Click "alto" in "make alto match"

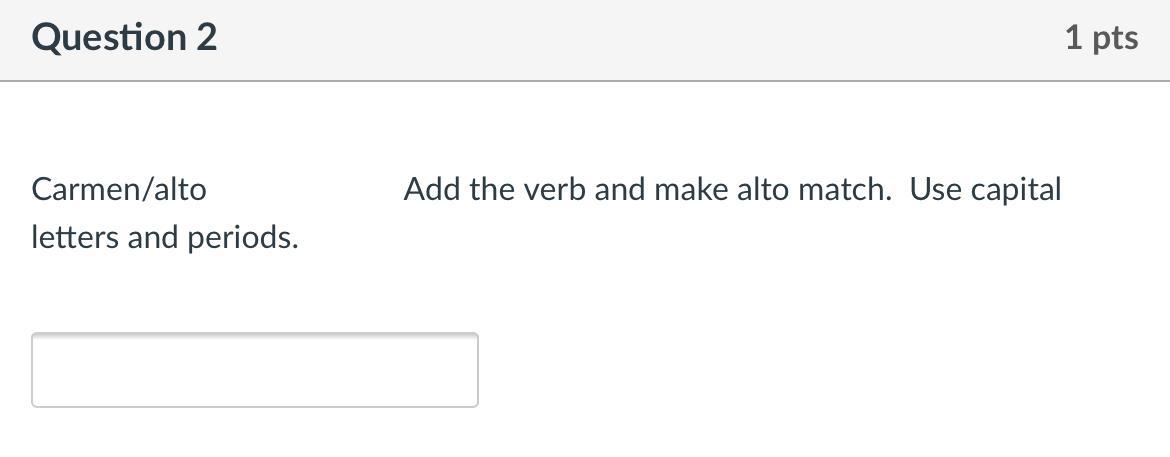tap(763, 189)
